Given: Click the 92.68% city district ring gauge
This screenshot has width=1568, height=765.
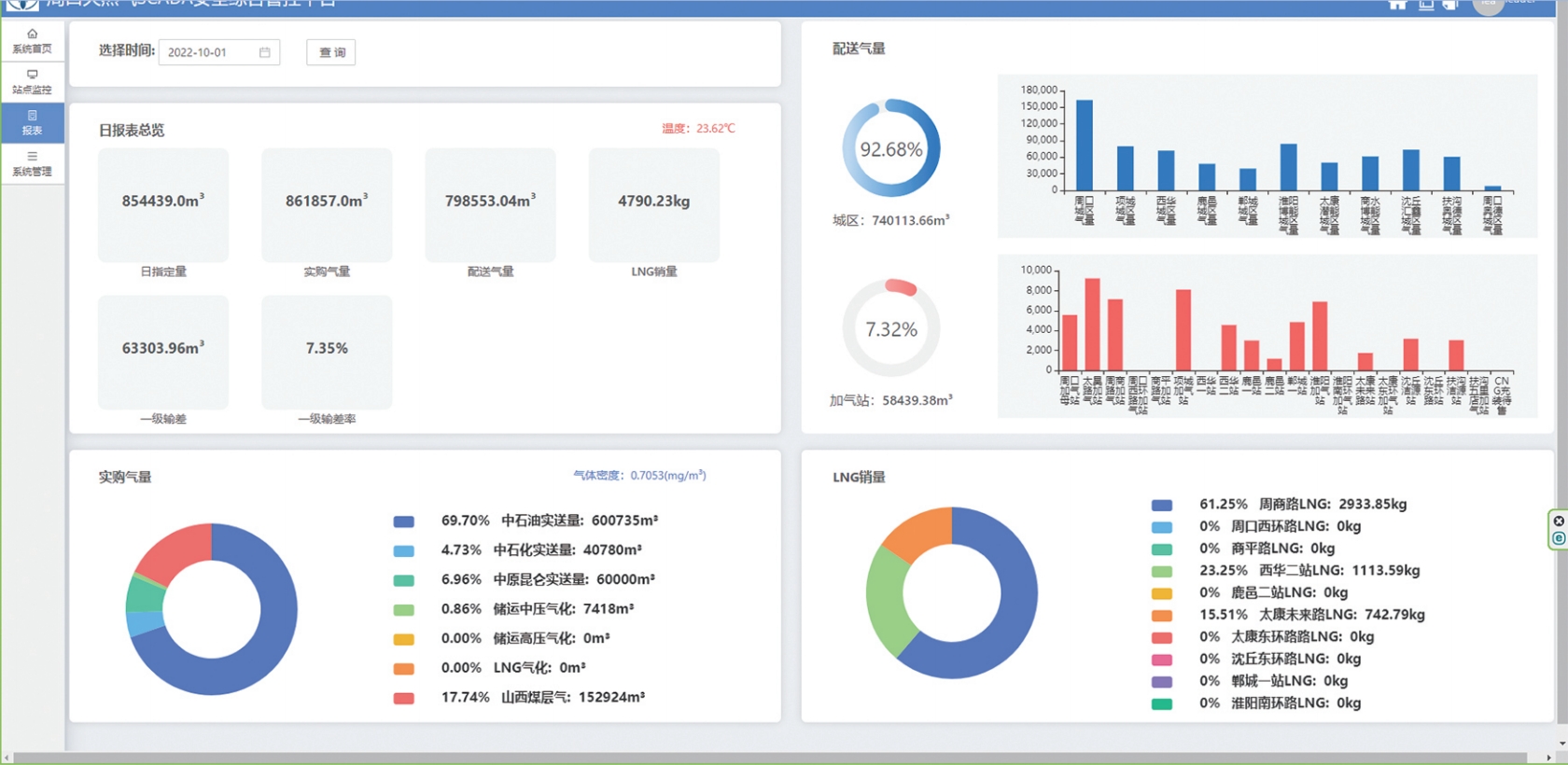Looking at the screenshot, I should 891,148.
